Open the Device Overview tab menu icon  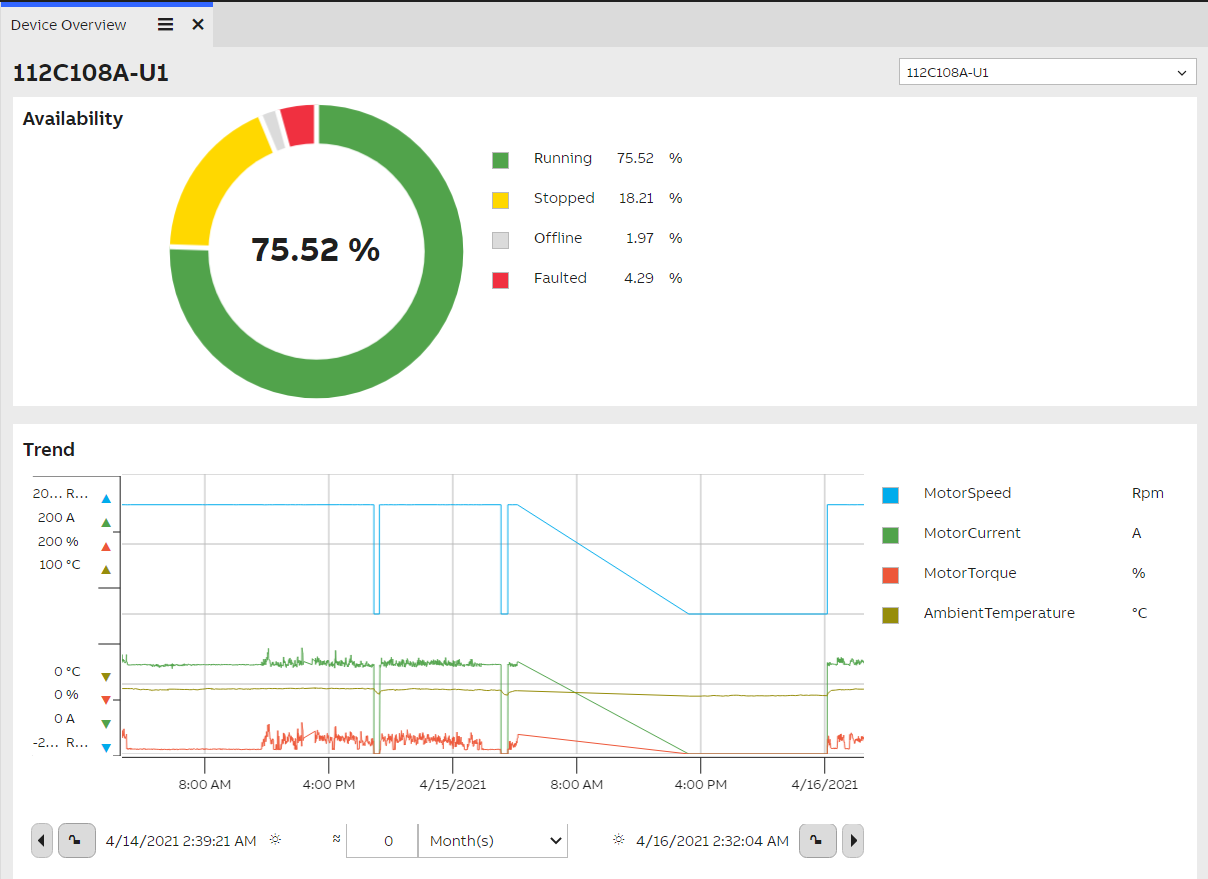point(166,25)
